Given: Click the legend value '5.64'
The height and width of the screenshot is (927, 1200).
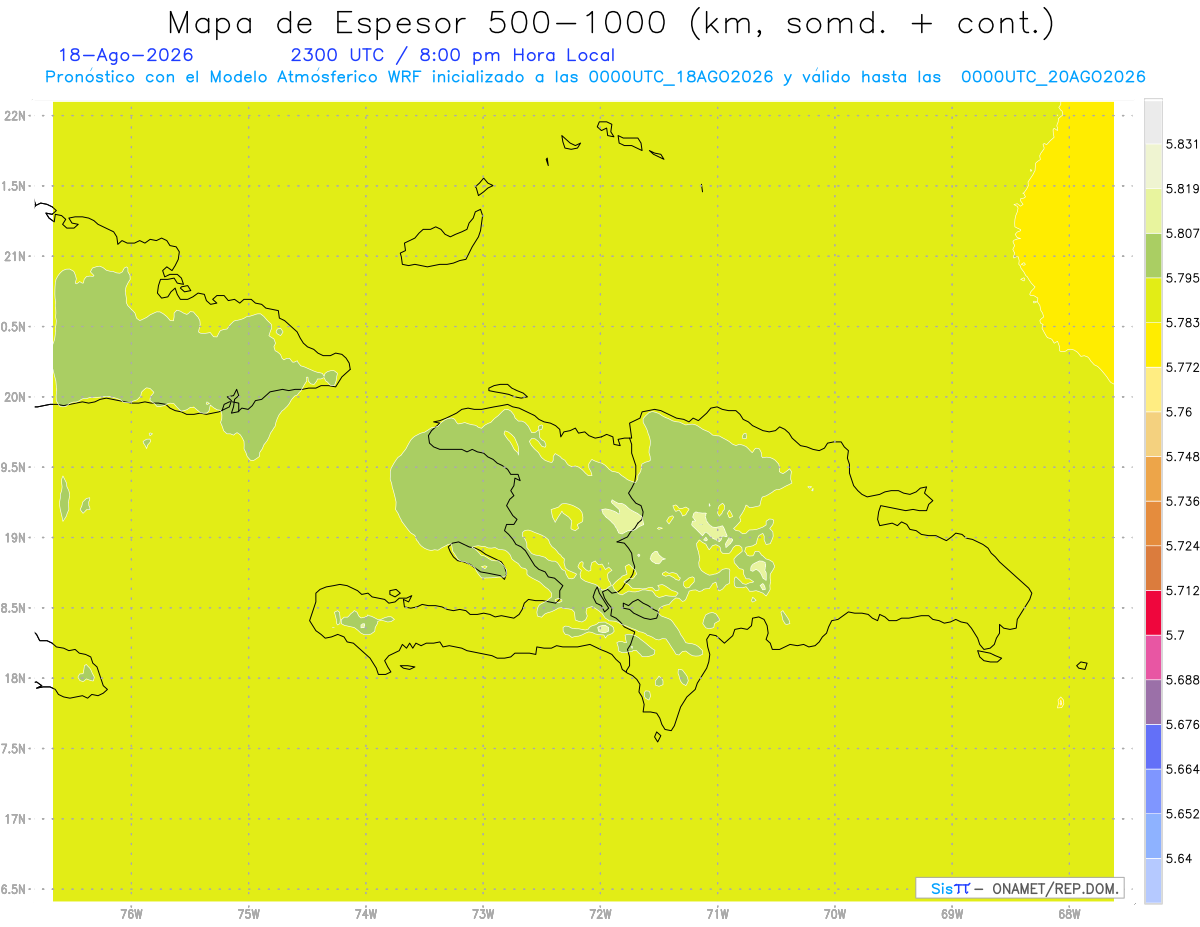Looking at the screenshot, I should pos(1180,858).
